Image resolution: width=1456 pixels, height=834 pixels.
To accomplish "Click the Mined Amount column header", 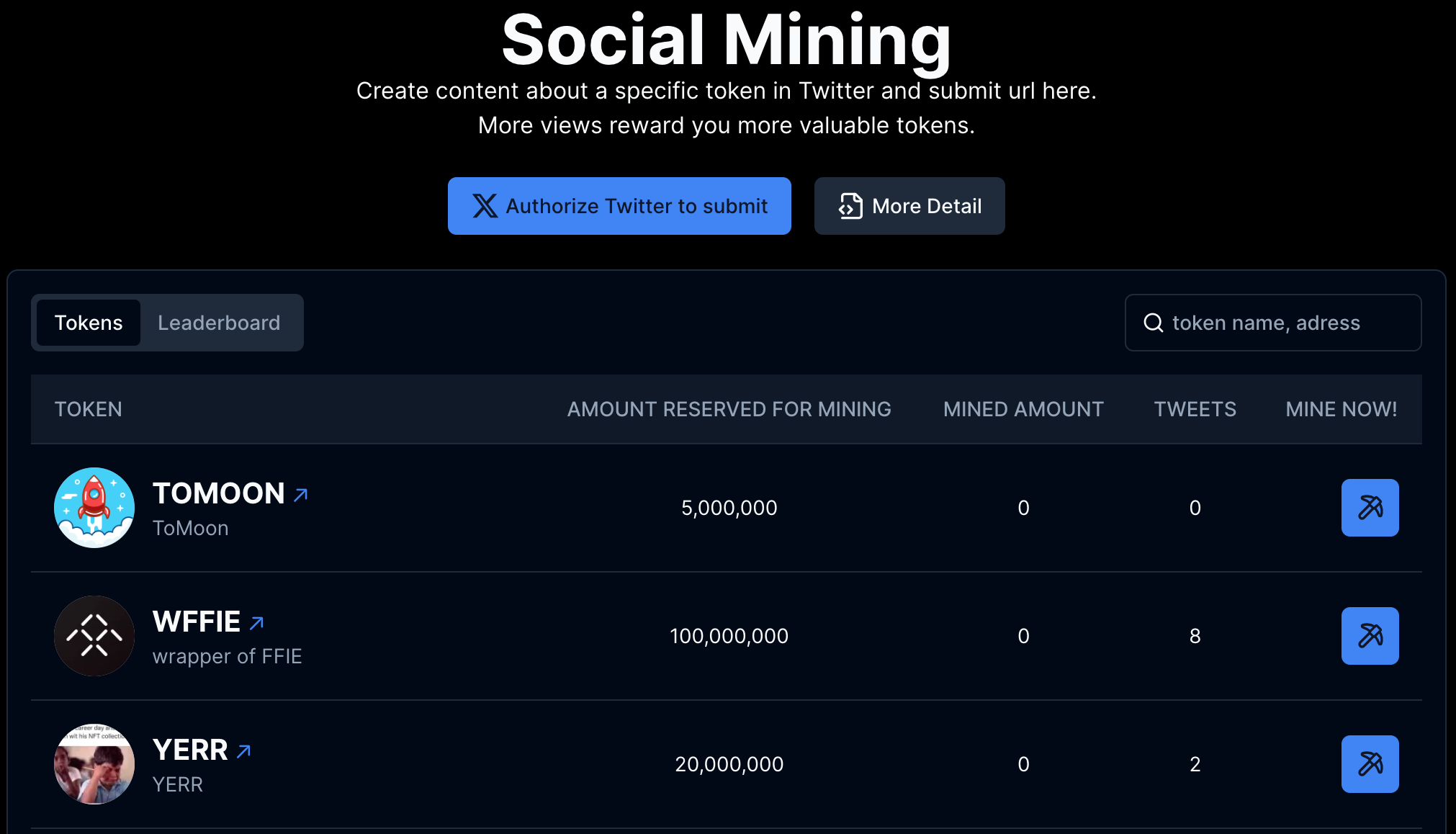I will [1023, 409].
